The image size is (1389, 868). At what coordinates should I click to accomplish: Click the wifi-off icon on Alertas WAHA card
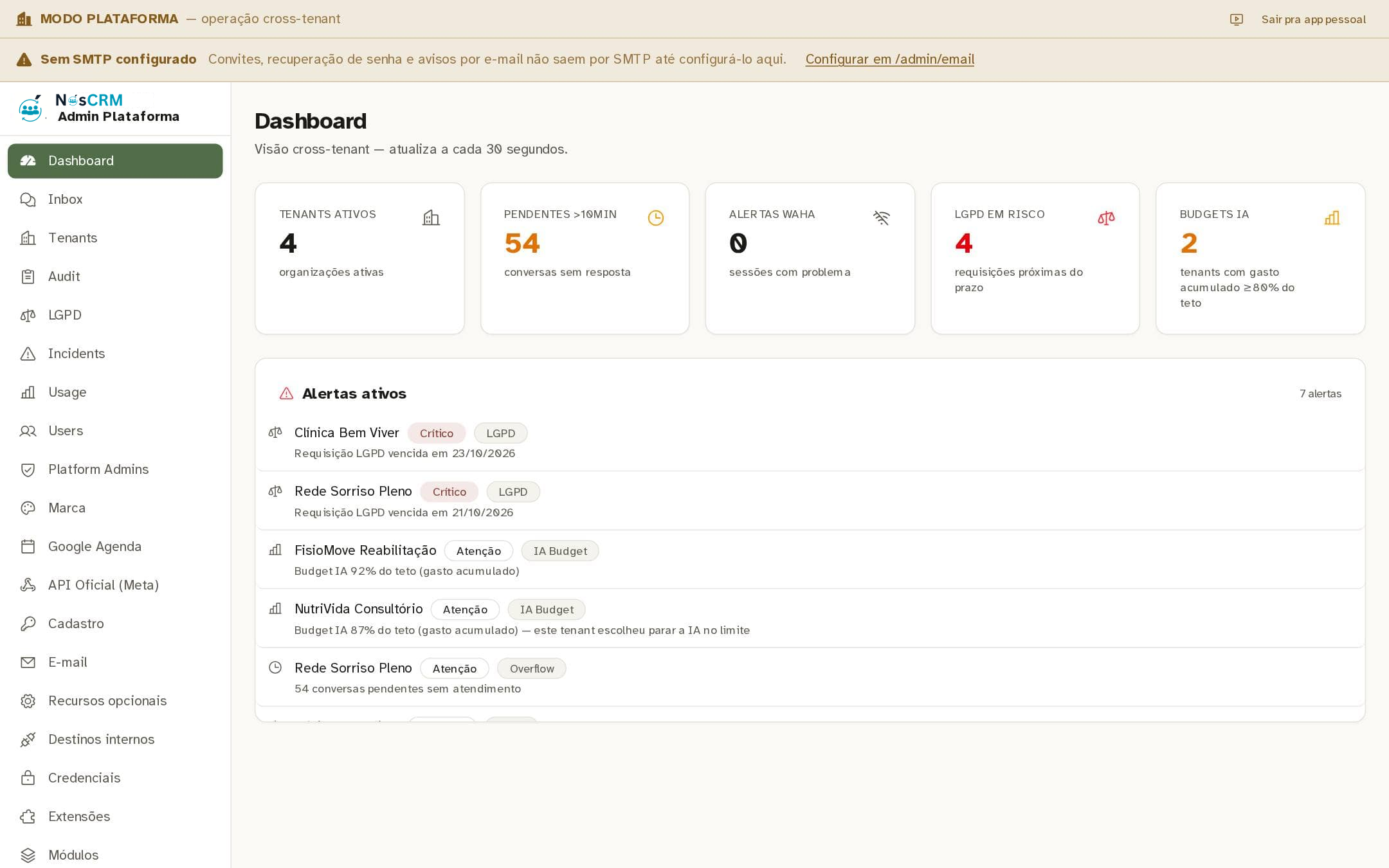(881, 218)
